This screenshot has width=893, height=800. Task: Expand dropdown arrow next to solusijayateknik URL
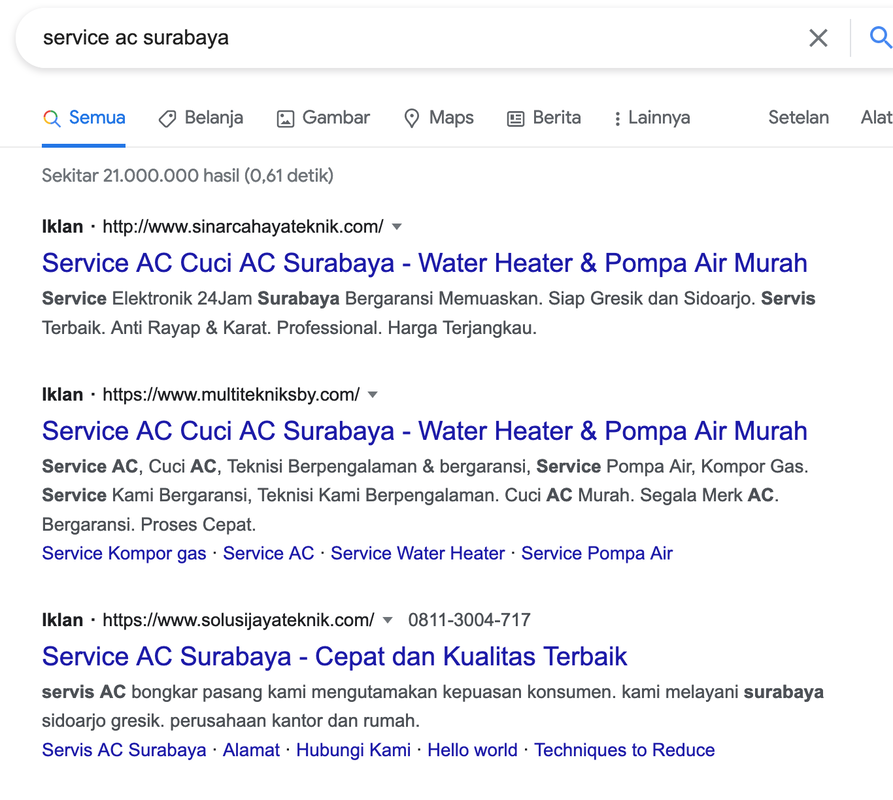[x=388, y=621]
